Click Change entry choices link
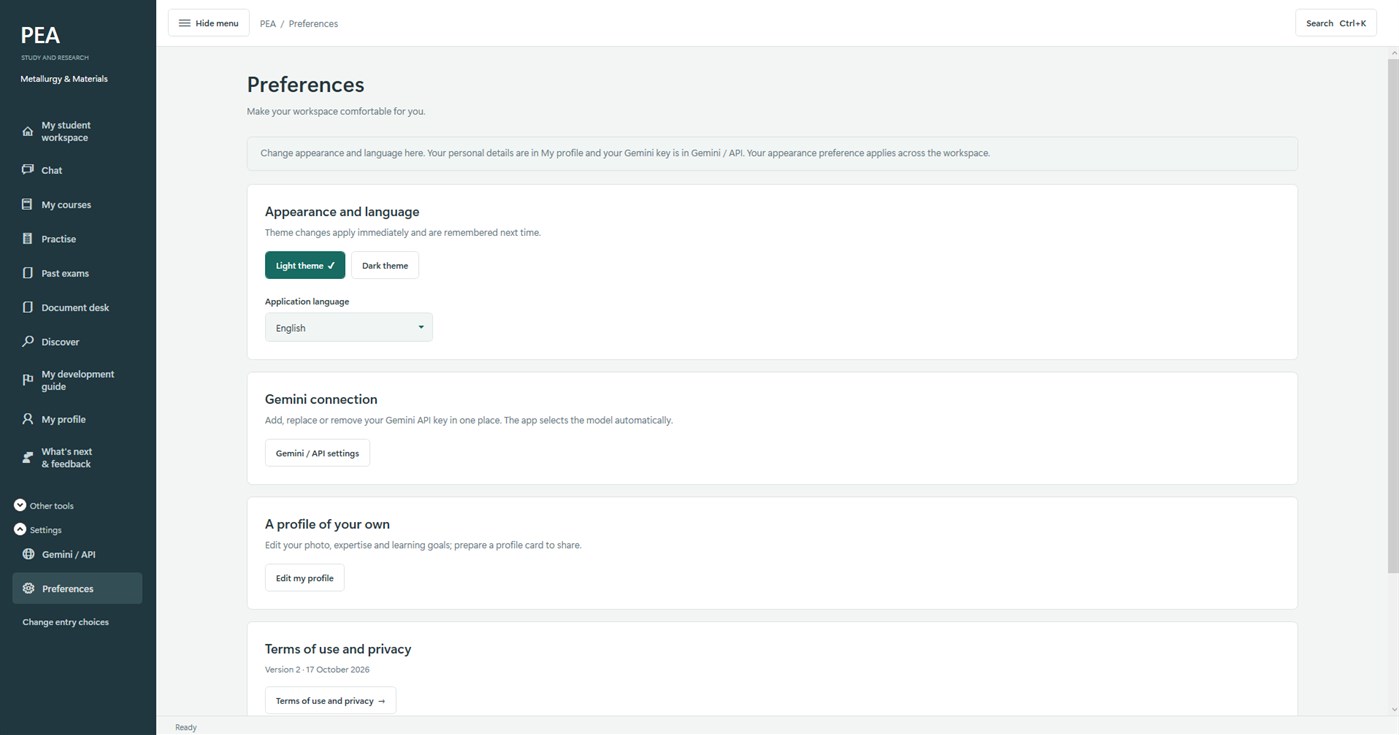Screen dimensions: 1399x735 tap(66, 622)
